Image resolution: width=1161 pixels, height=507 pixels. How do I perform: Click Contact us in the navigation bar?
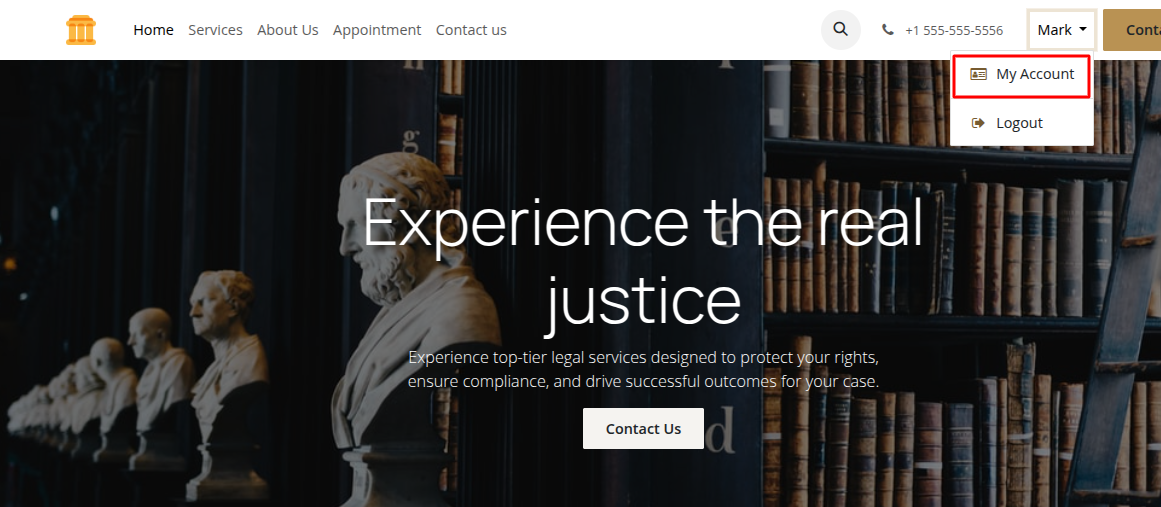471,30
